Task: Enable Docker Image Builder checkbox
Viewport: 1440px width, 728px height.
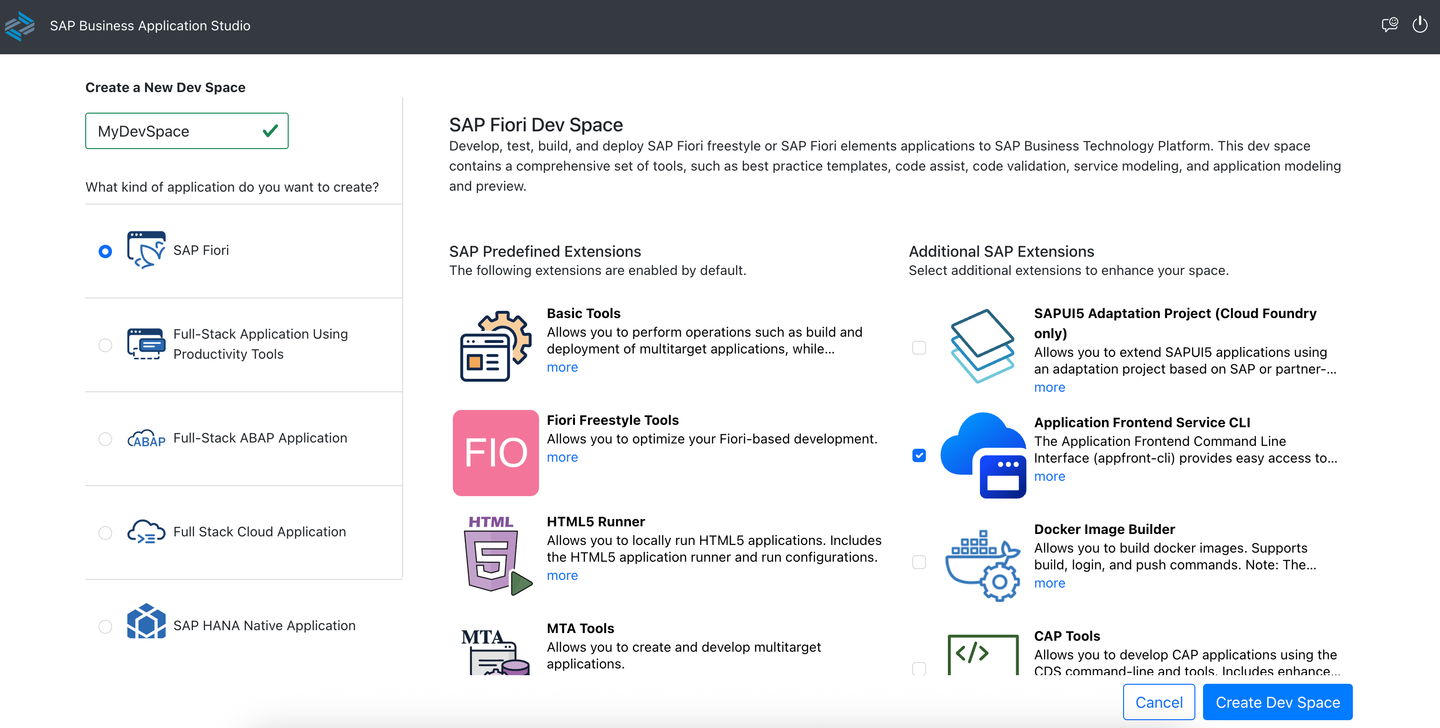Action: pos(919,562)
